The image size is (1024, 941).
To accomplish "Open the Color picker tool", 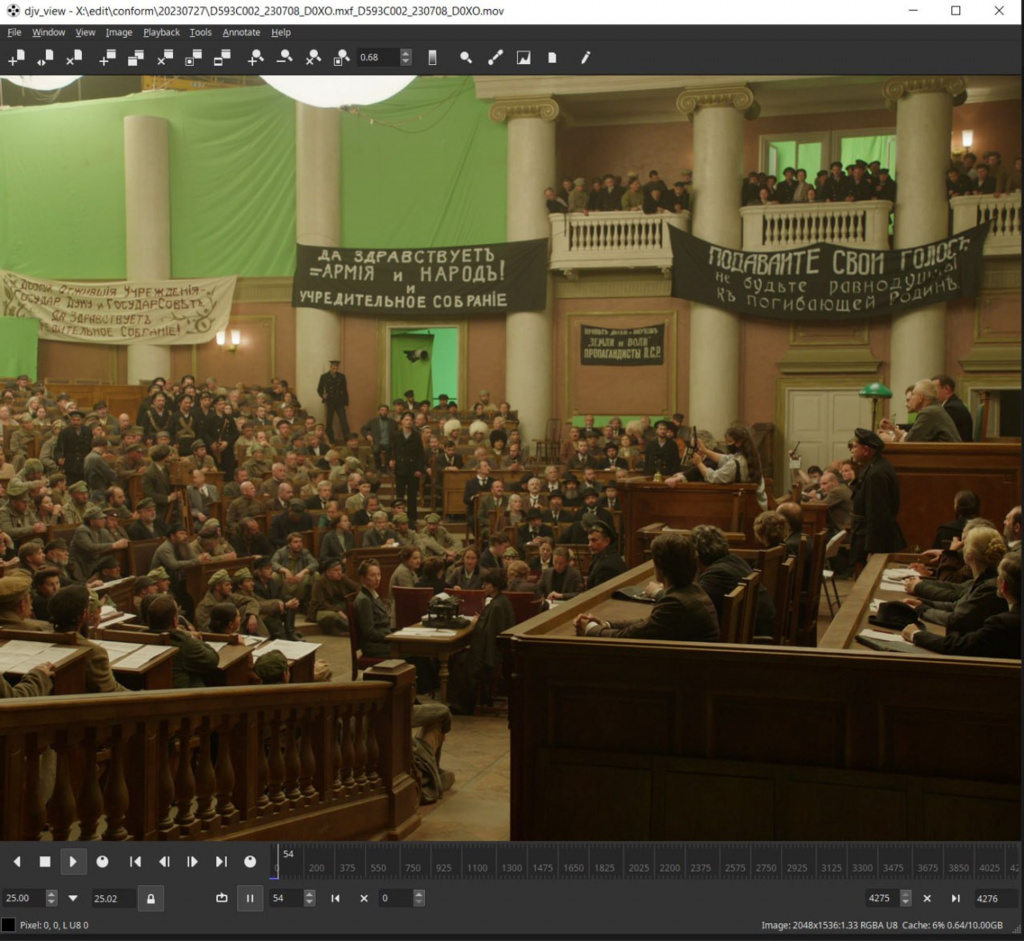I will pyautogui.click(x=495, y=58).
